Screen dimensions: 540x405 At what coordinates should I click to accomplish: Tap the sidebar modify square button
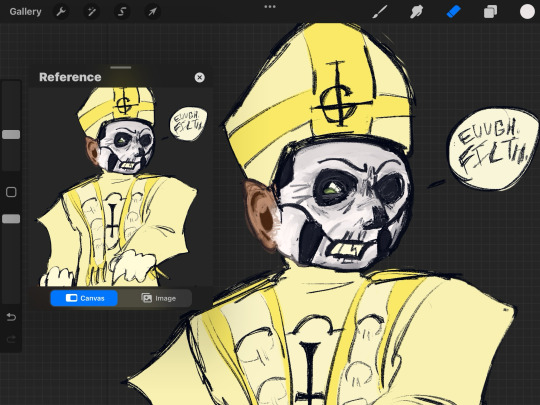click(11, 192)
